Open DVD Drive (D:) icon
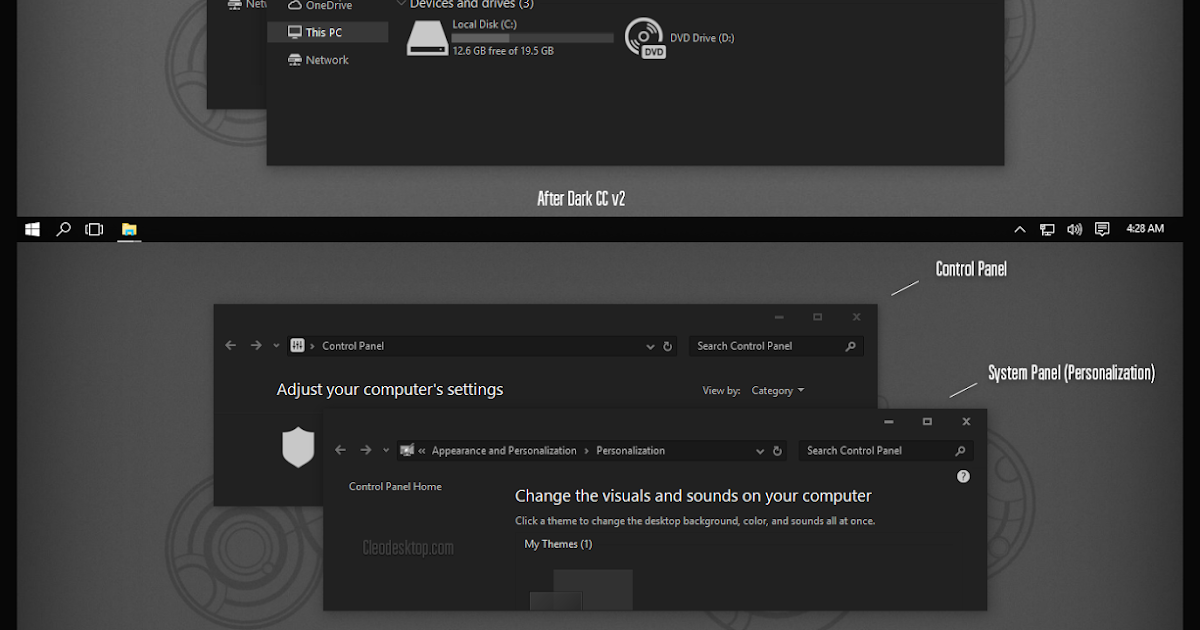1200x630 pixels. click(645, 38)
